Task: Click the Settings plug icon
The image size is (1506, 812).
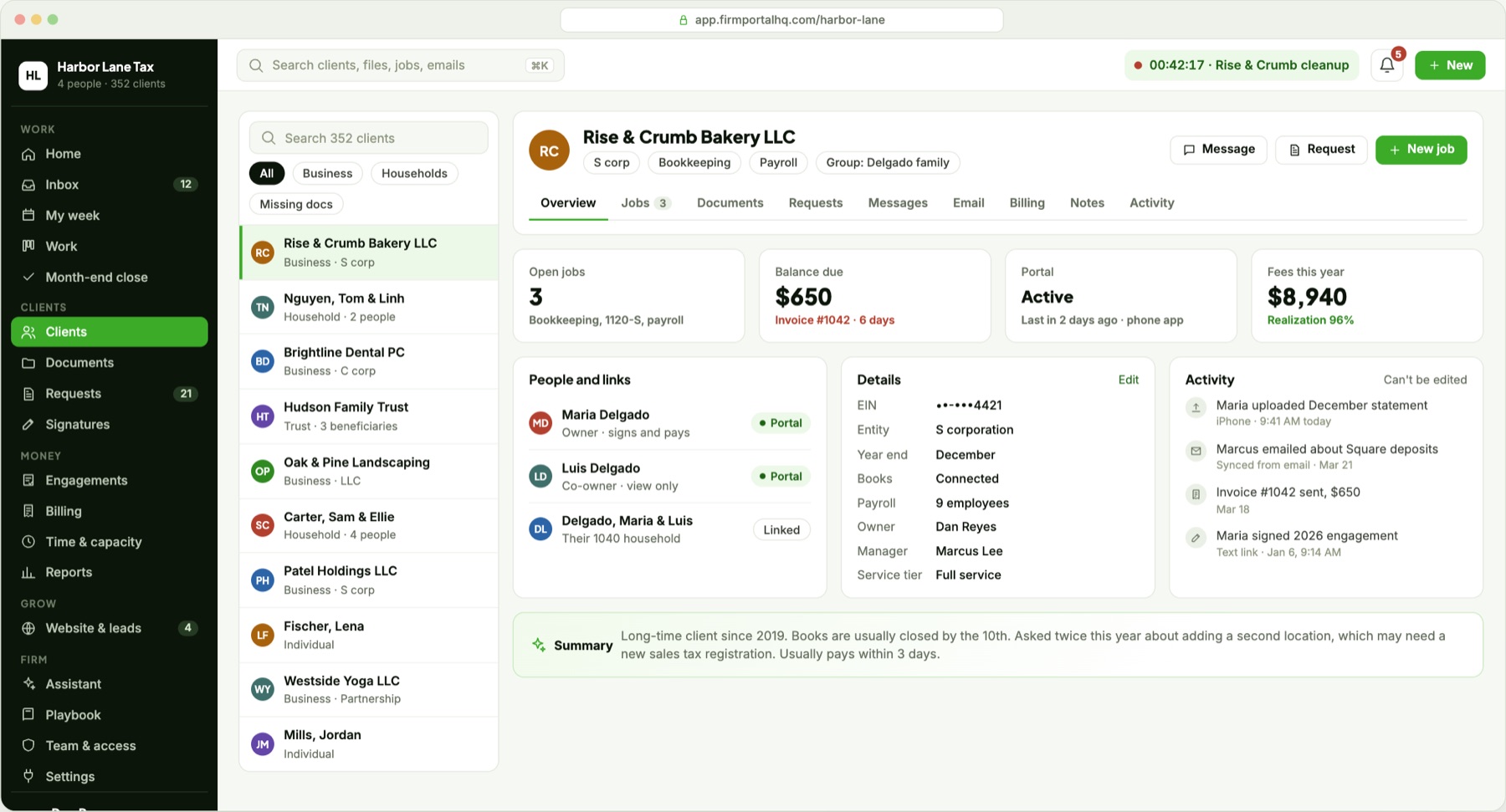Action: (x=28, y=776)
